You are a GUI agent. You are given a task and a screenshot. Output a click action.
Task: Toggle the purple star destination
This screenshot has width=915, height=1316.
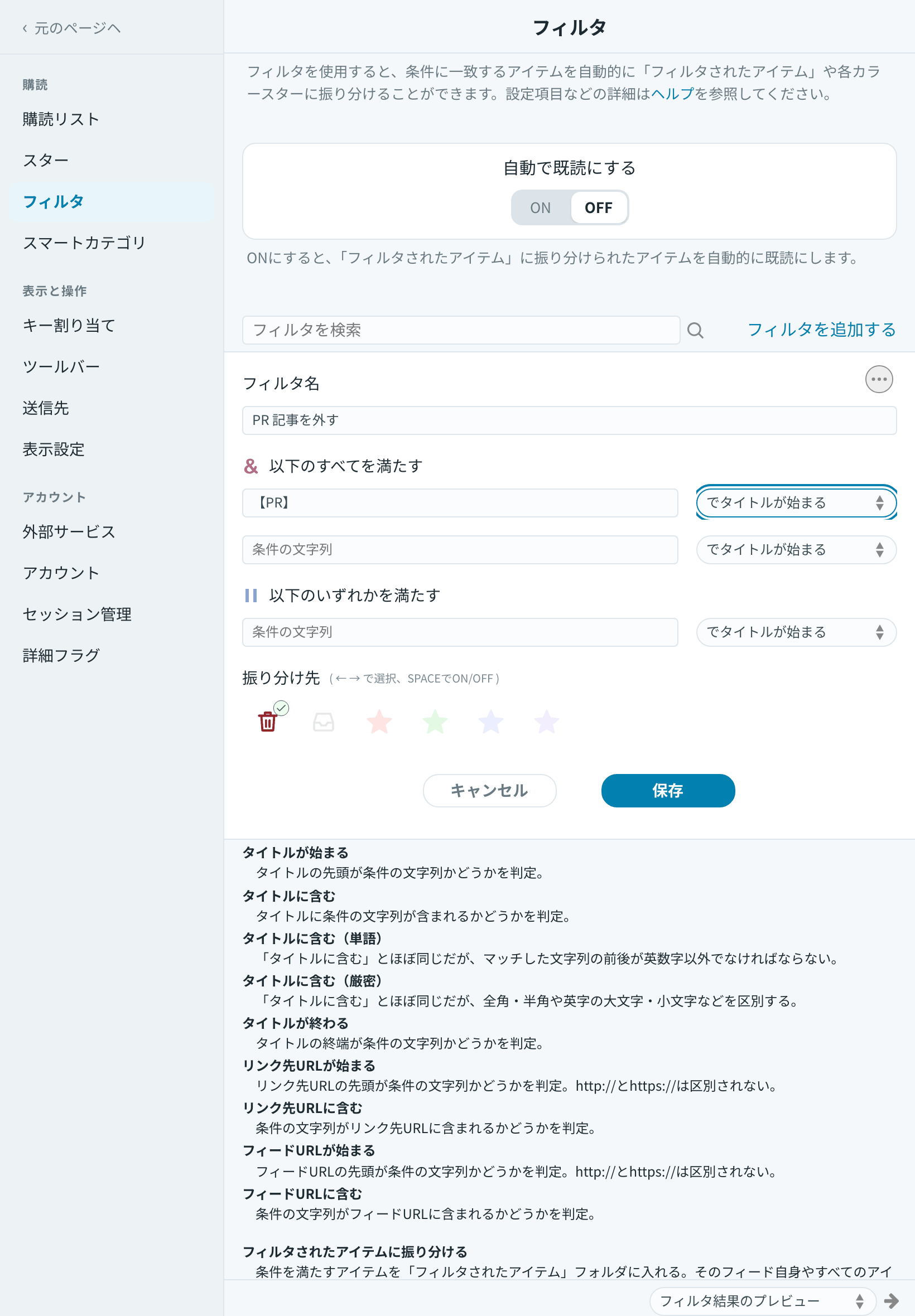coord(546,722)
